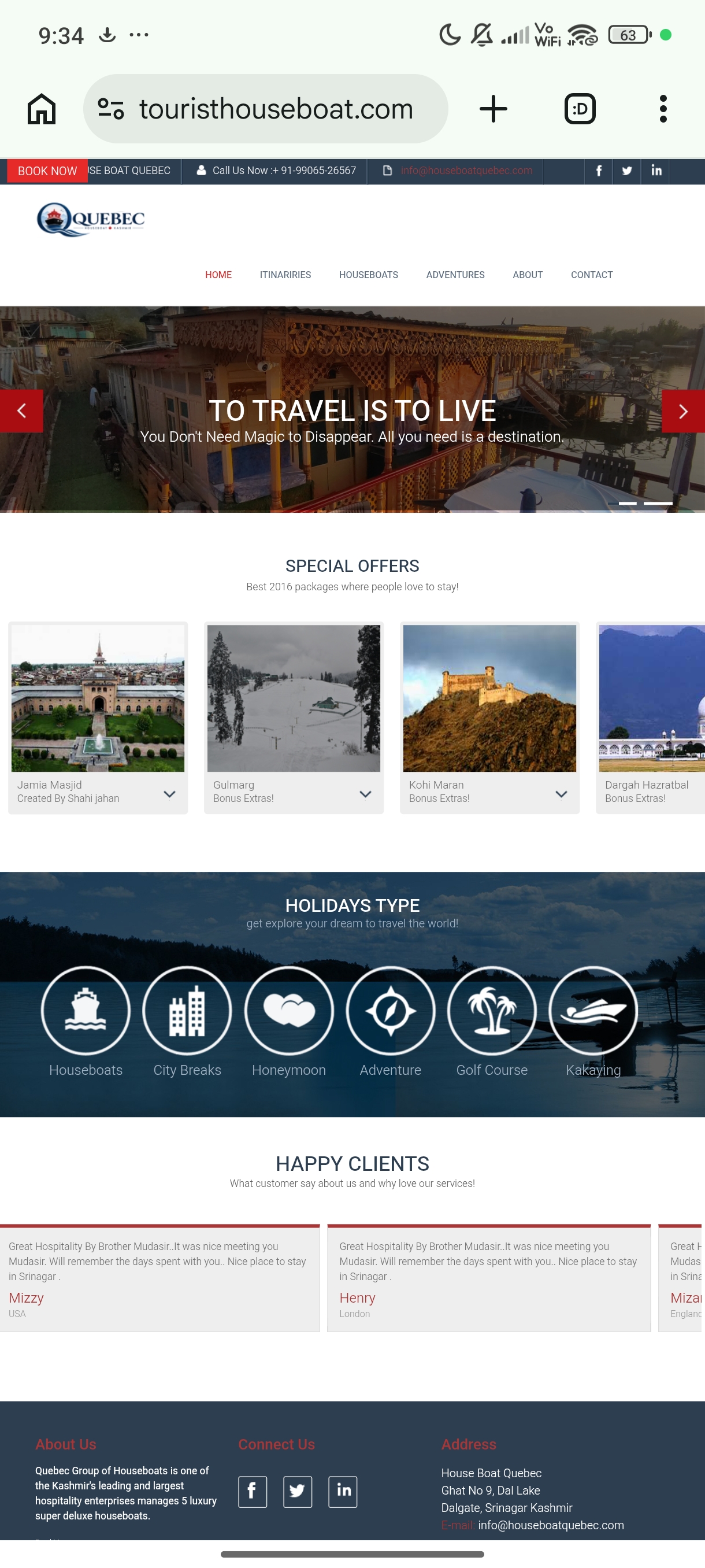Click the Kakaying label
This screenshot has width=705, height=1568.
[x=593, y=1070]
